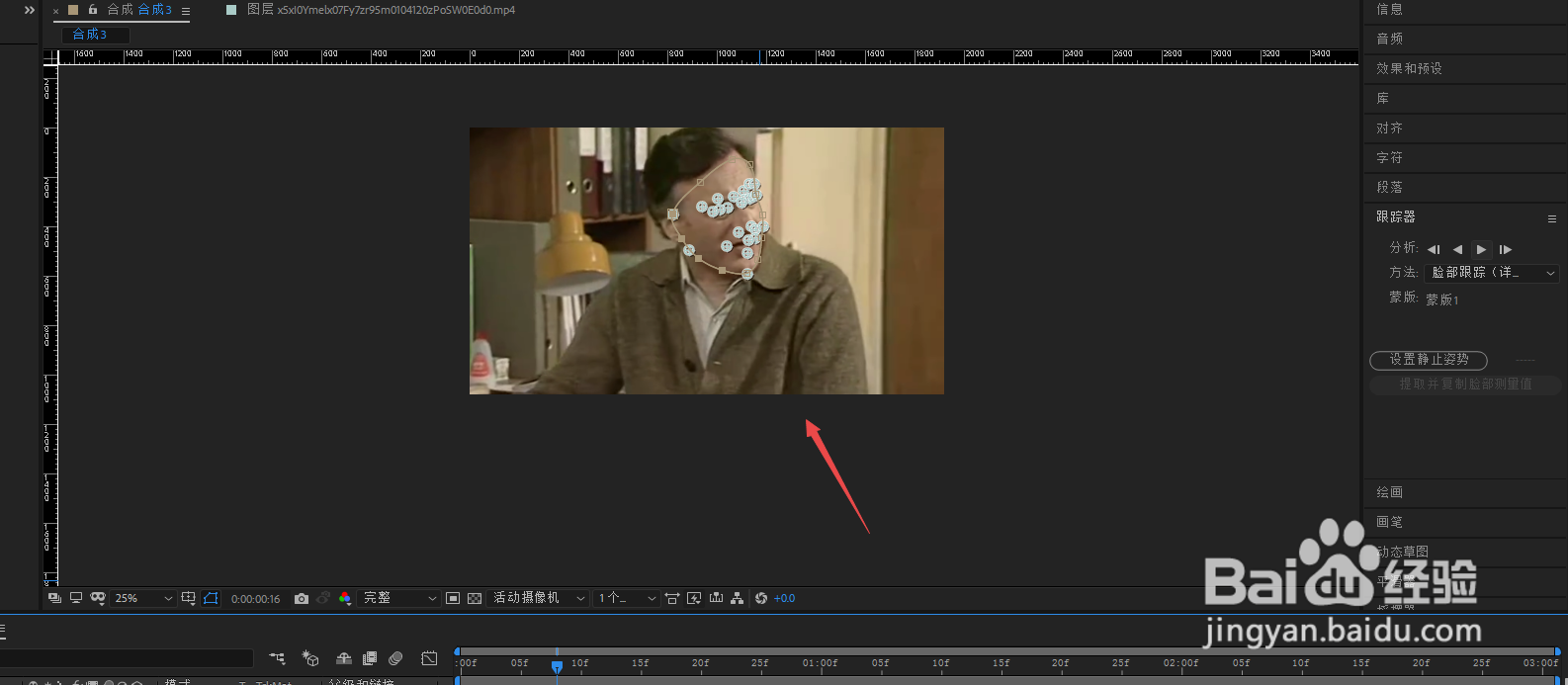
Task: Click the 跟踪器 panel title
Action: click(1396, 216)
